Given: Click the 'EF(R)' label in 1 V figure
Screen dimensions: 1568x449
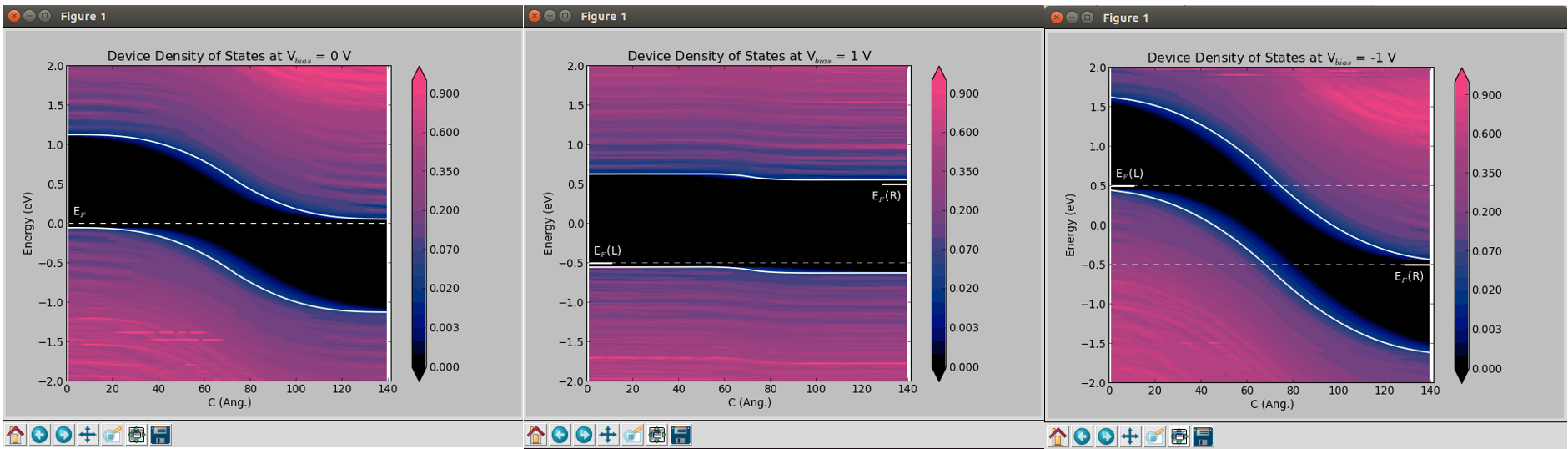Looking at the screenshot, I should pos(887,196).
